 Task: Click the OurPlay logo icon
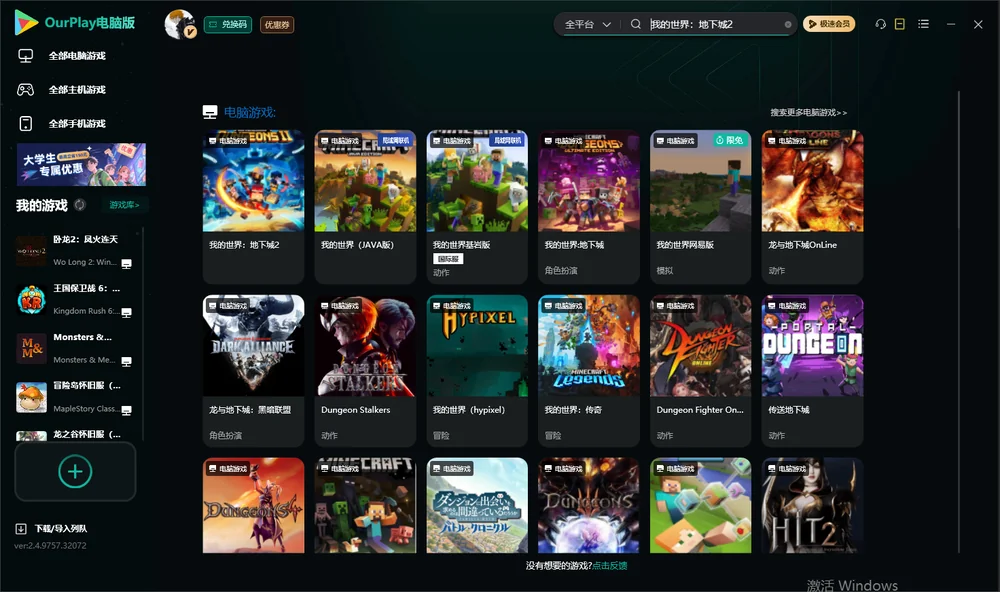[x=26, y=23]
